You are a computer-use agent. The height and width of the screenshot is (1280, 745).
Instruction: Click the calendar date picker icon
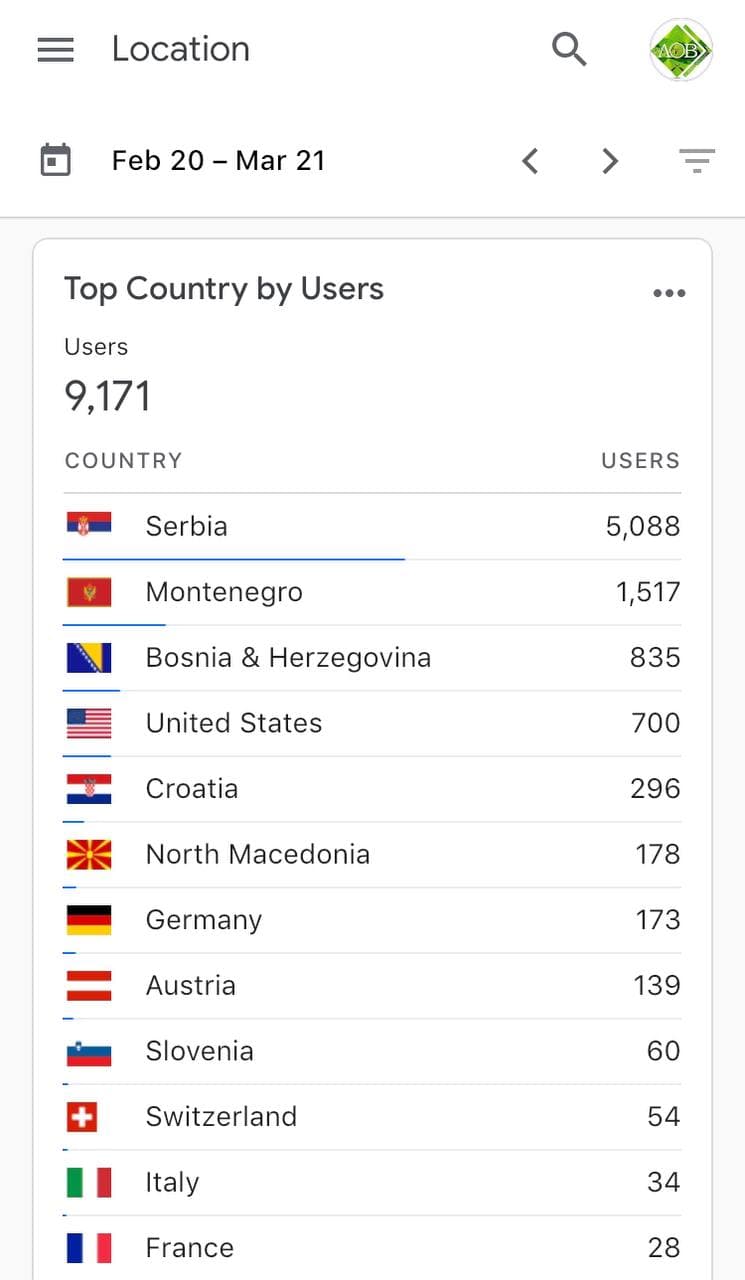coord(55,160)
